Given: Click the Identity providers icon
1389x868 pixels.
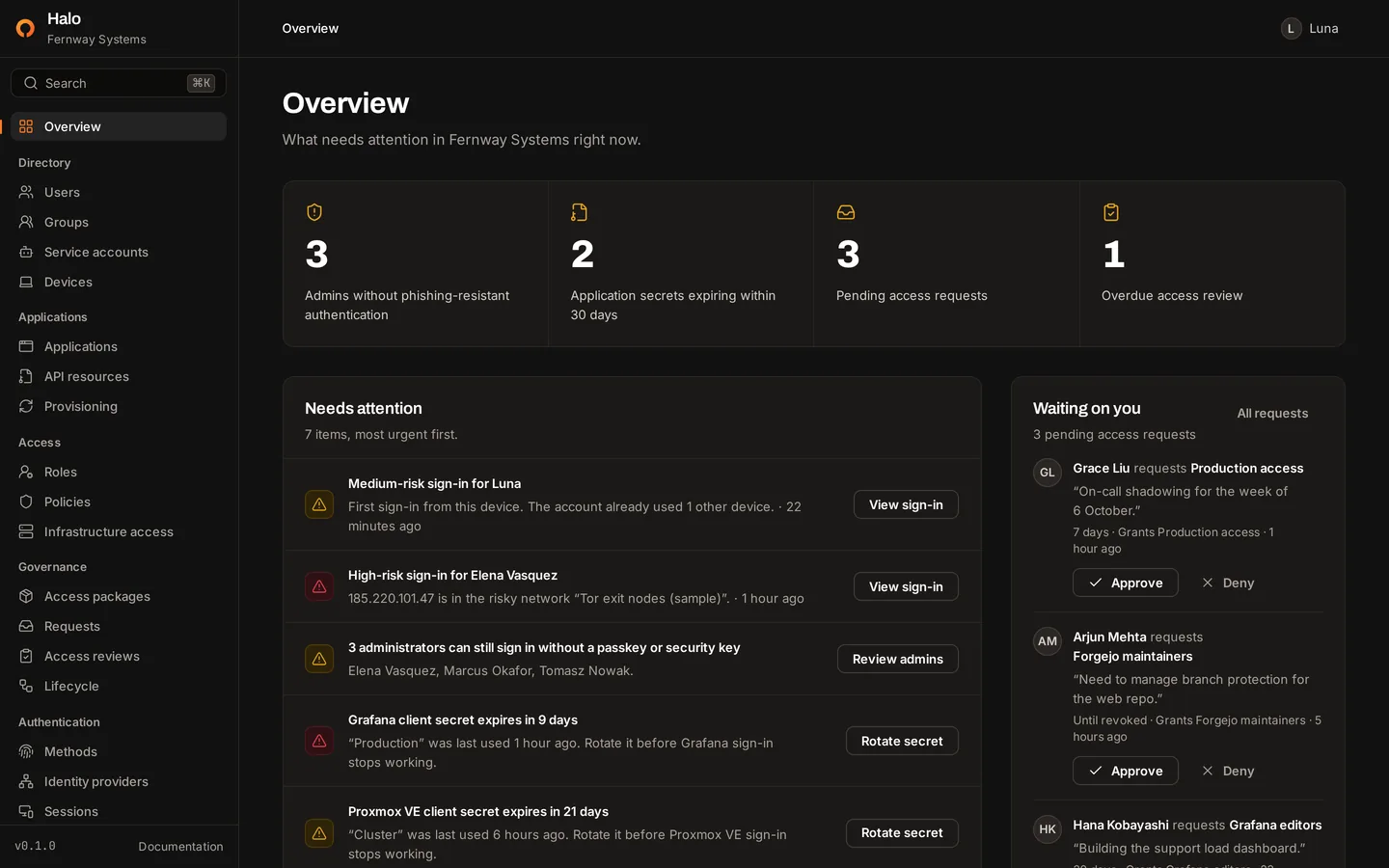Looking at the screenshot, I should [x=26, y=781].
